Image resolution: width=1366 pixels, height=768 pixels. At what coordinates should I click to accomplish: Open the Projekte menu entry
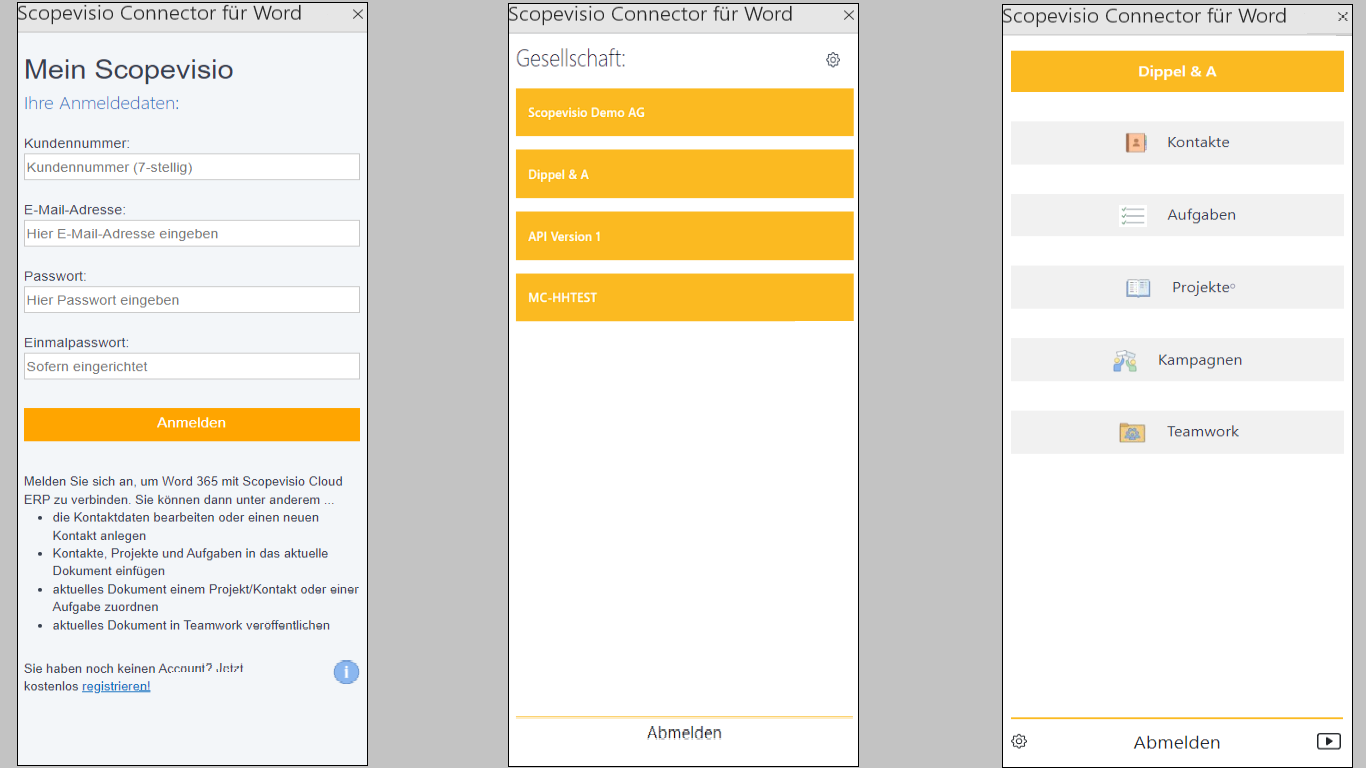[1177, 287]
